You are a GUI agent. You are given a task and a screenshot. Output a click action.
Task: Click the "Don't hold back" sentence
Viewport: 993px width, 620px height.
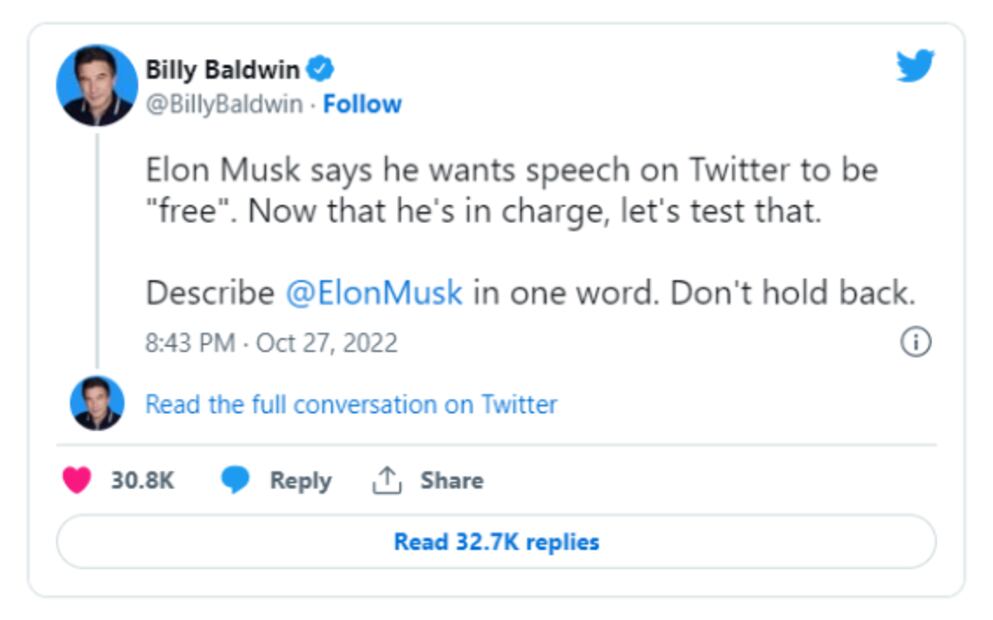[792, 293]
